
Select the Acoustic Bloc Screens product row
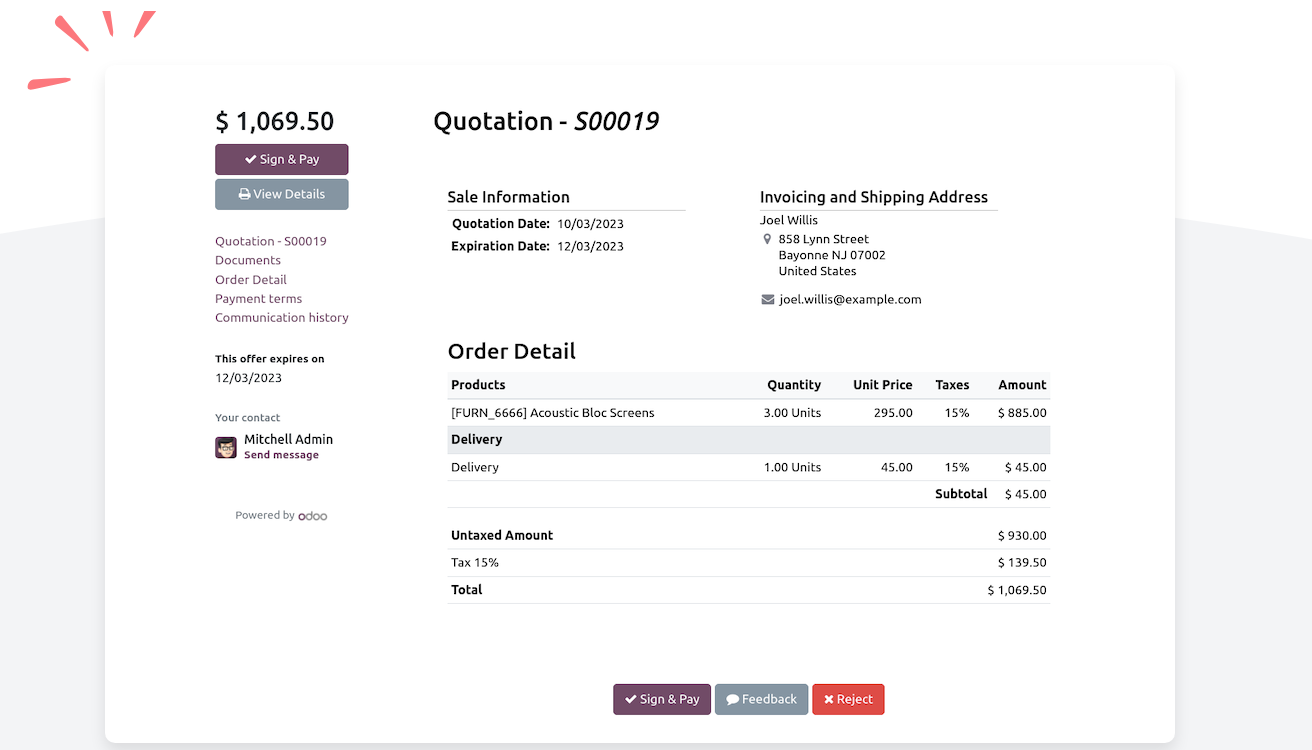pos(553,413)
